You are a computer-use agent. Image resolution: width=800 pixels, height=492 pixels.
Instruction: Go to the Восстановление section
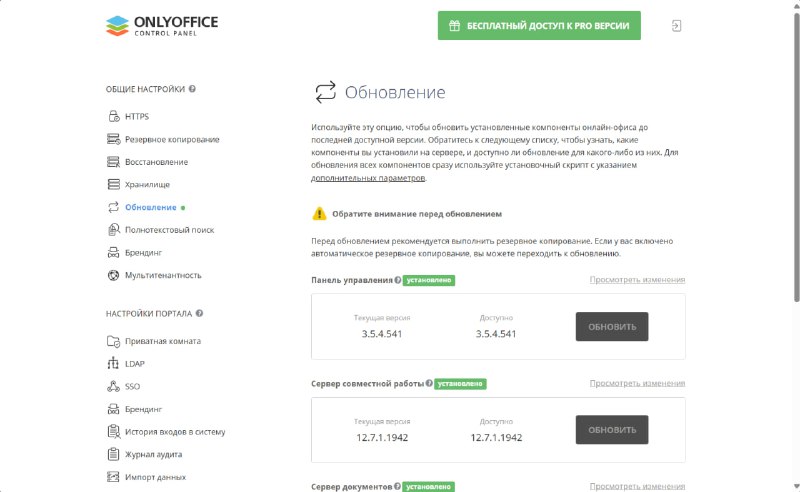tap(156, 162)
